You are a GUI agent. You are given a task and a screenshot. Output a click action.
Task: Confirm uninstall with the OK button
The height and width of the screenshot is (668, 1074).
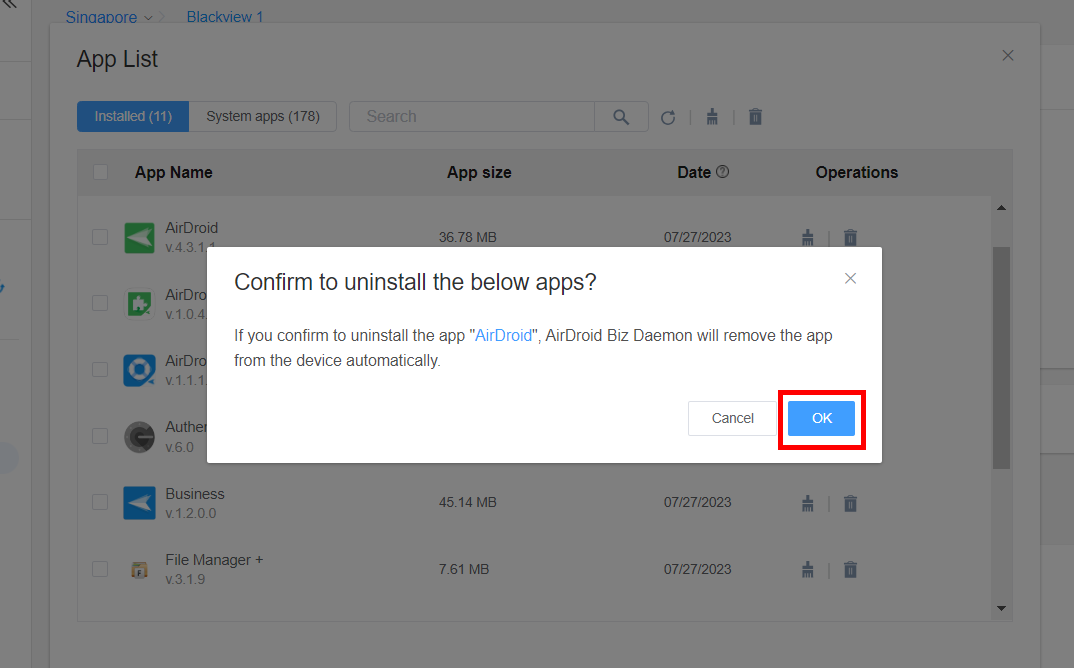(821, 418)
